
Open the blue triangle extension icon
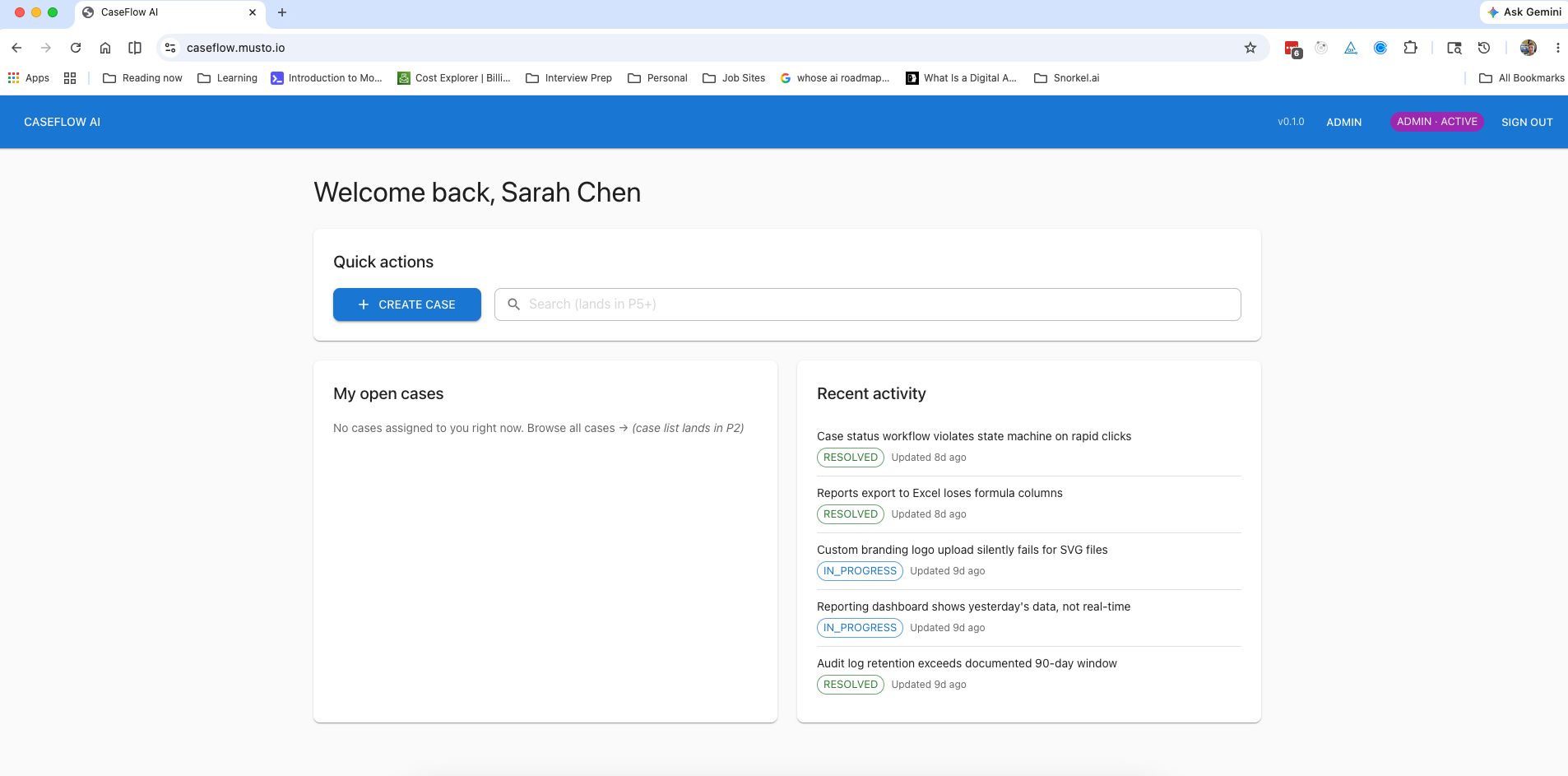[1351, 48]
